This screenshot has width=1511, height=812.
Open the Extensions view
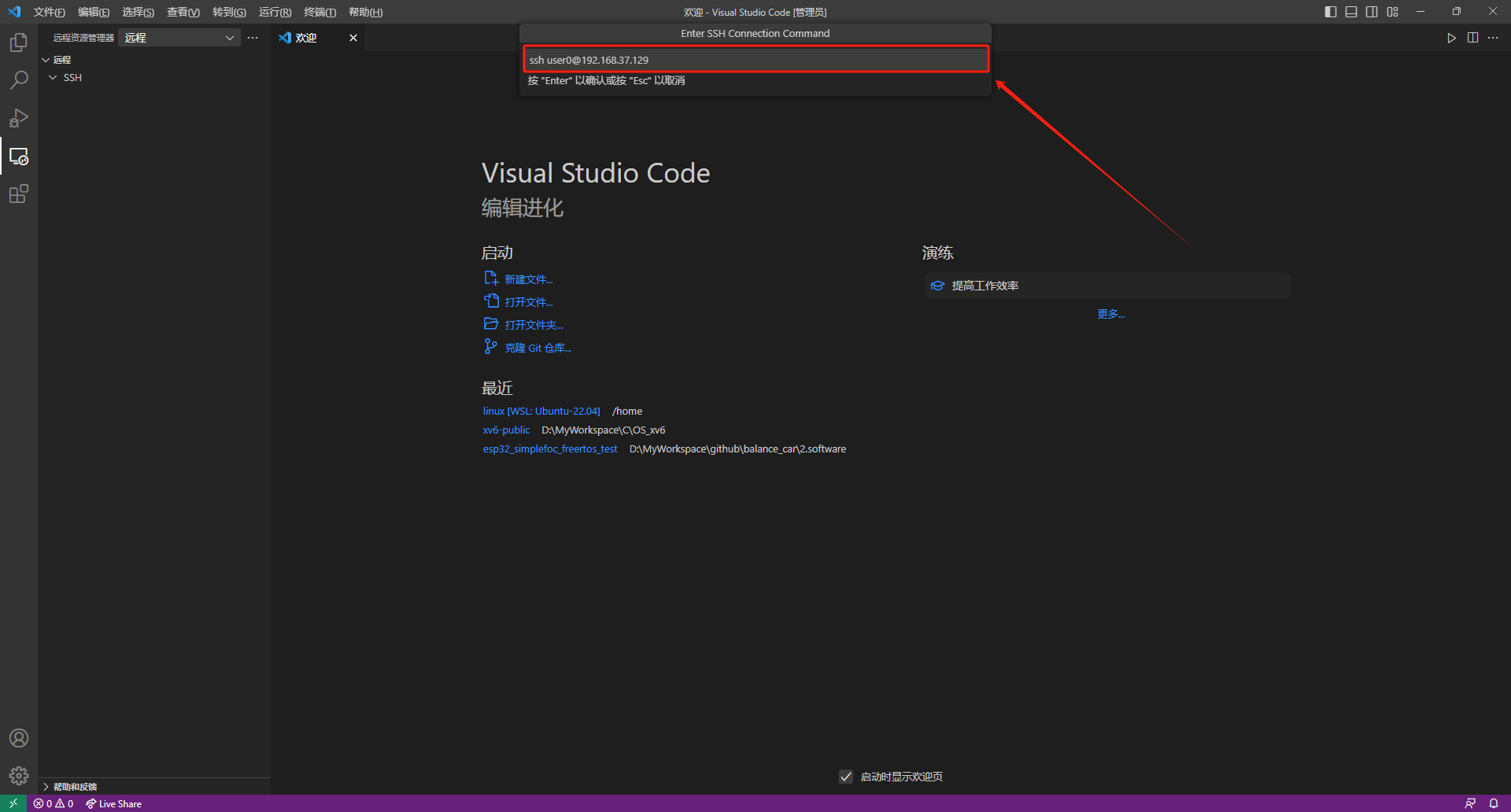coord(19,194)
